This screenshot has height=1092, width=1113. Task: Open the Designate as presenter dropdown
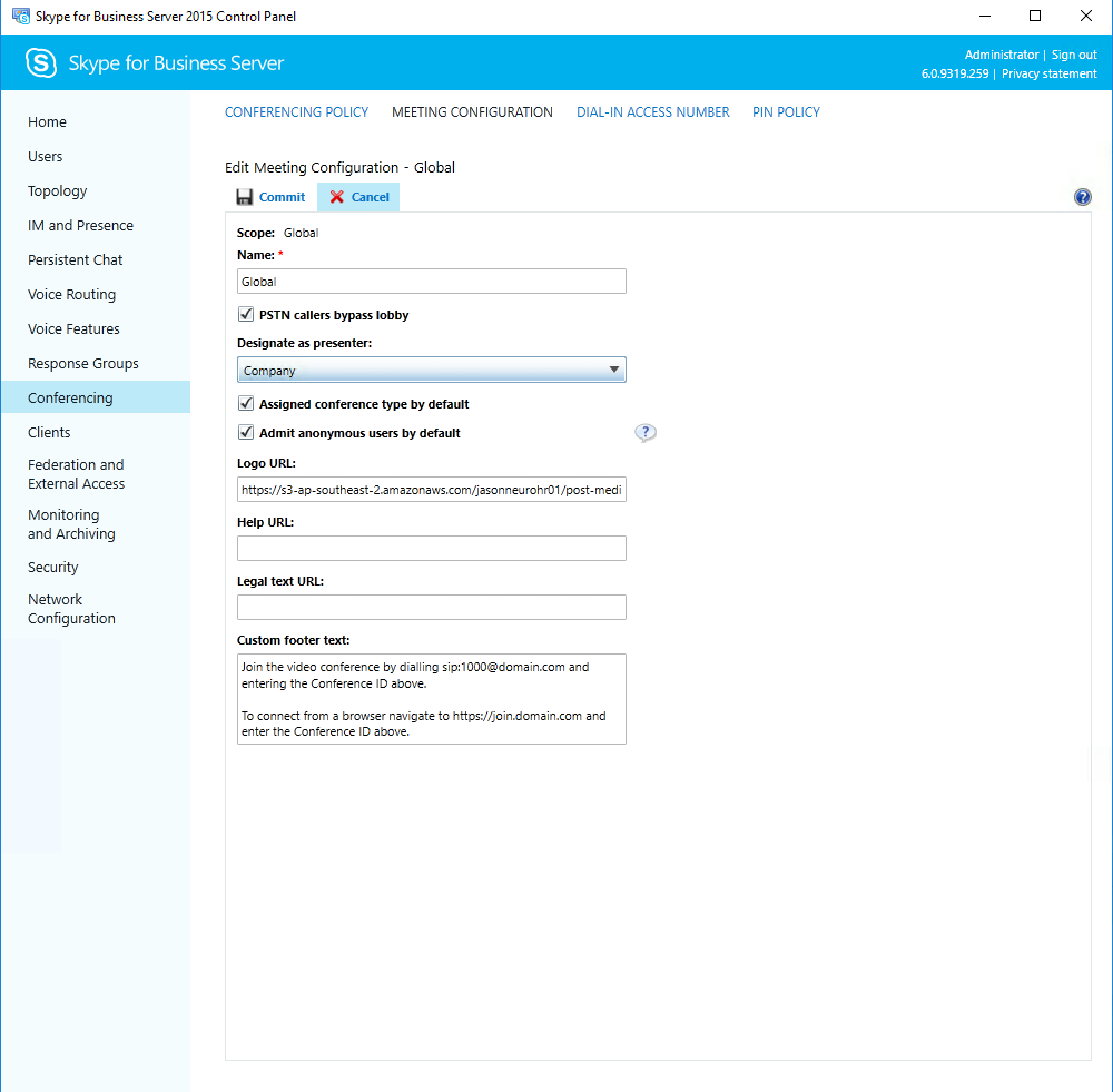tap(431, 370)
